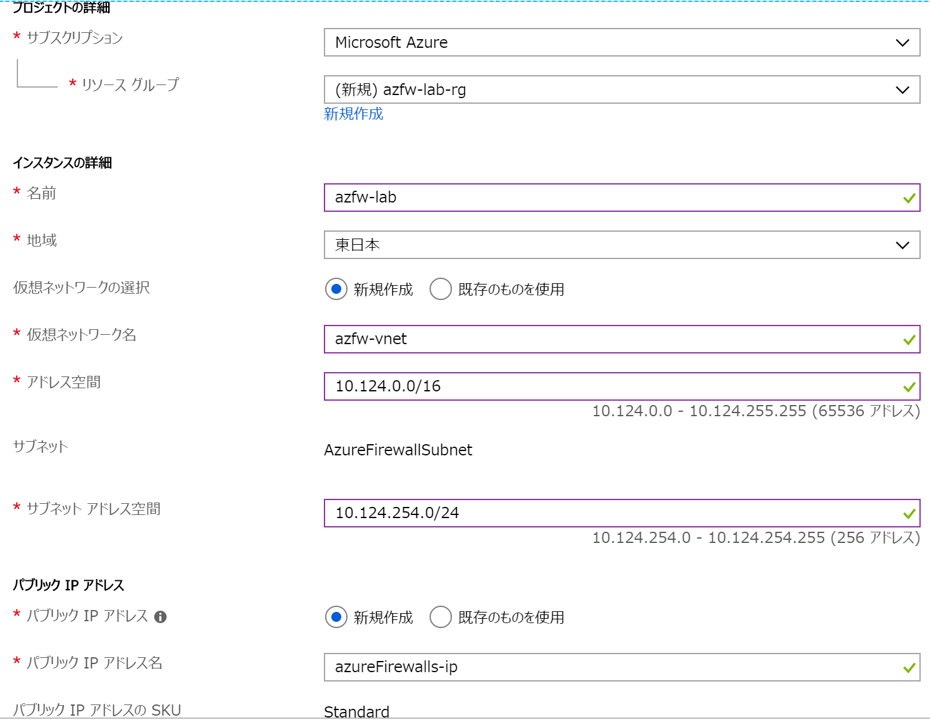Click the validation checkmark in 仮想ネットワーク名 field
Image resolution: width=930 pixels, height=720 pixels.
click(x=908, y=340)
